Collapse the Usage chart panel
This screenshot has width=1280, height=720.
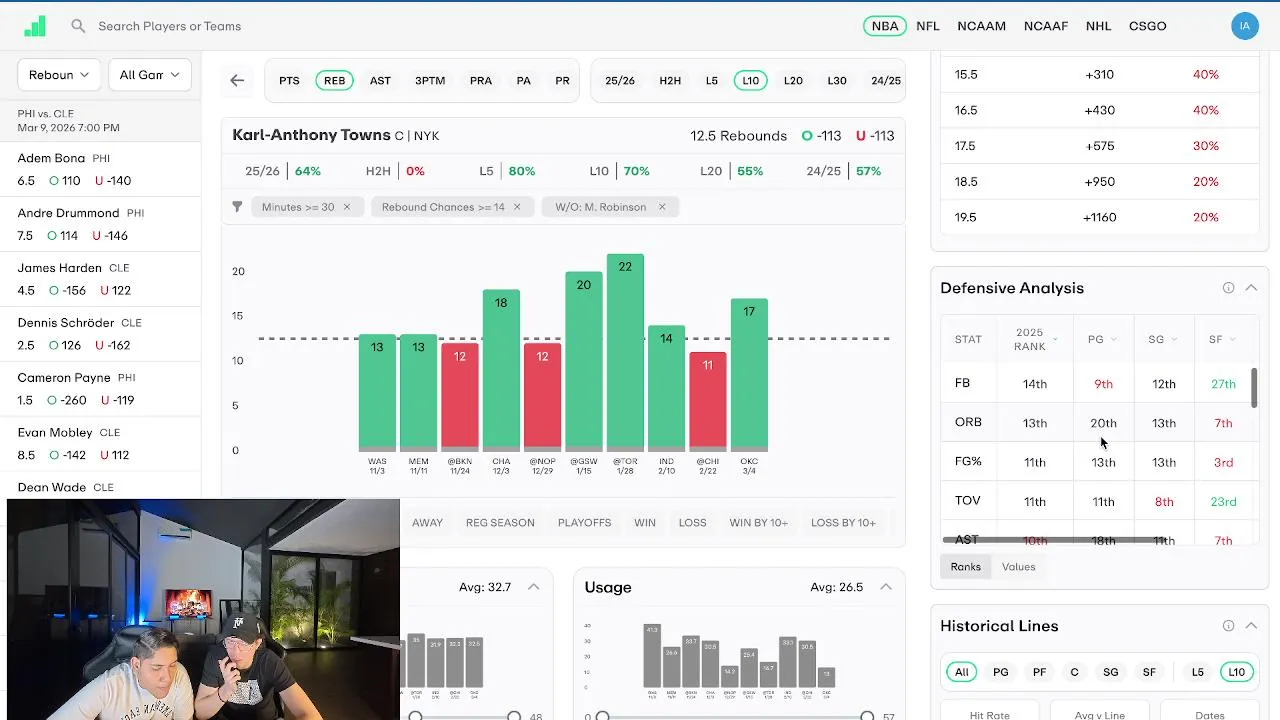[x=886, y=587]
